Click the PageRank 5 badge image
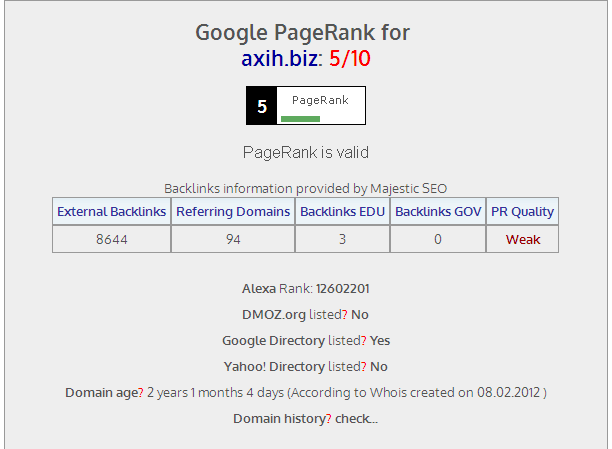Screen dimensions: 612x449 306,106
